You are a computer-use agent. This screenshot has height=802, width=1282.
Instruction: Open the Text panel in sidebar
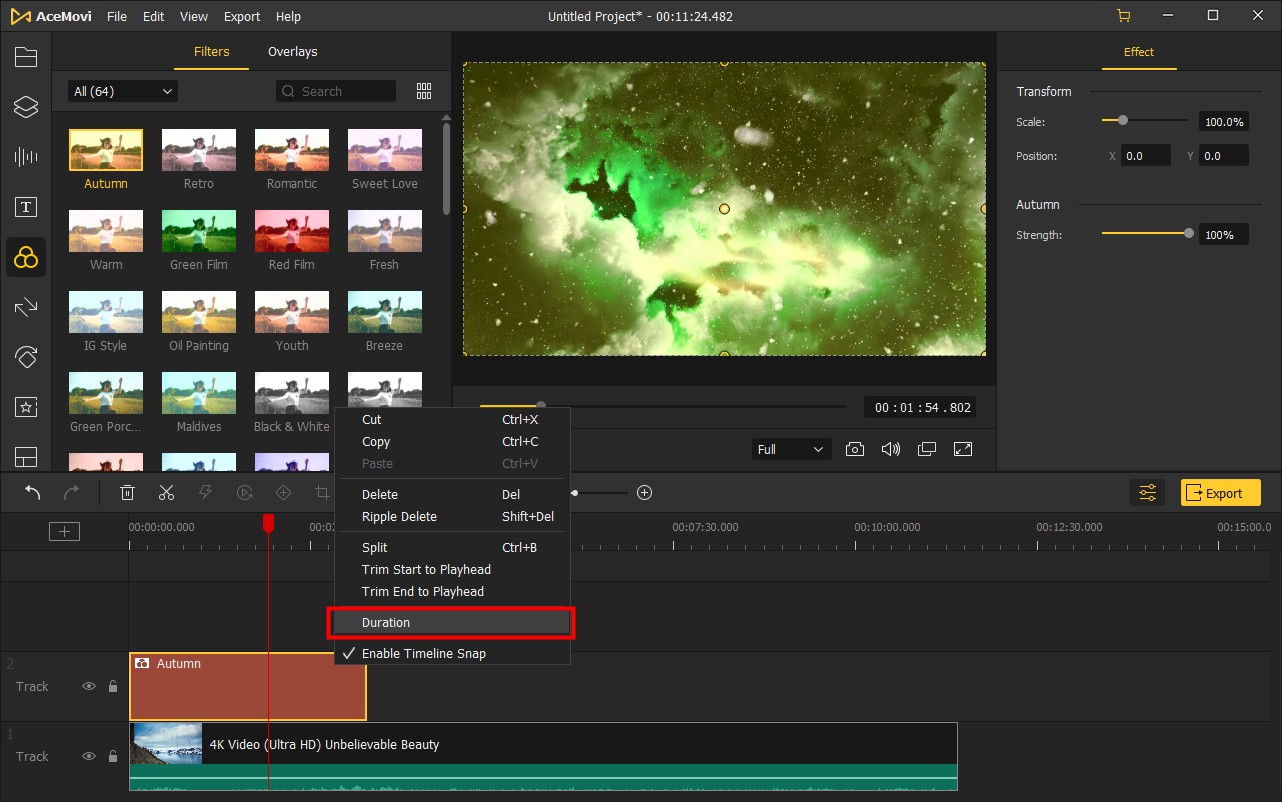pyautogui.click(x=26, y=207)
